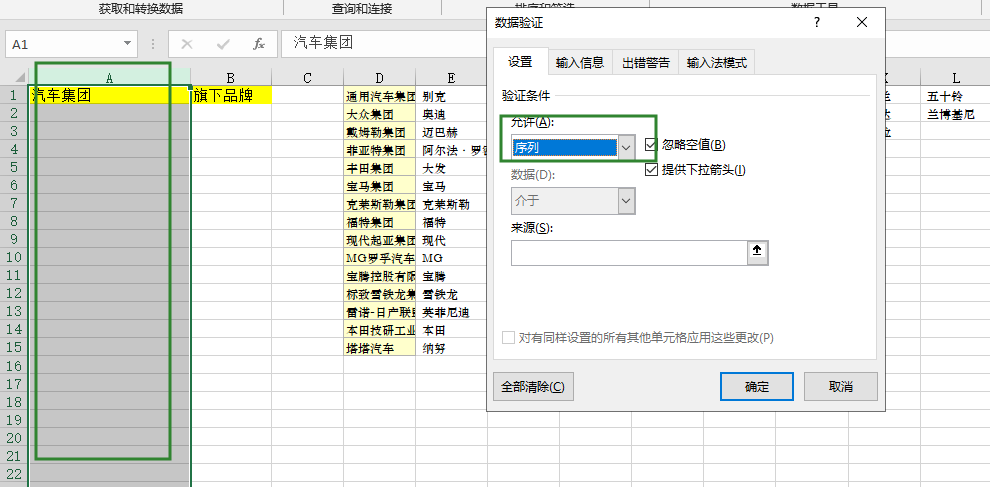Screen dimensions: 990x487
Task: Click the Name Box showing A1
Action: click(x=63, y=44)
